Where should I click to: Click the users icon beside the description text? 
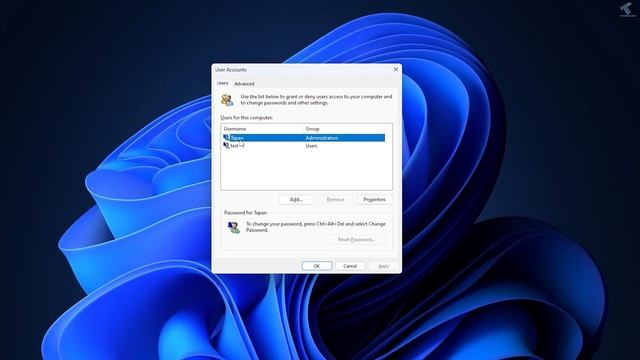click(x=227, y=100)
